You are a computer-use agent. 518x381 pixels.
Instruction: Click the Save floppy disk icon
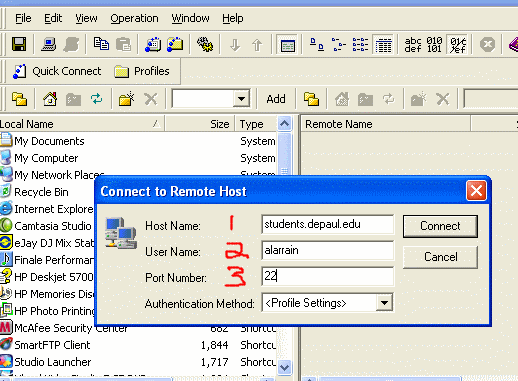point(19,44)
